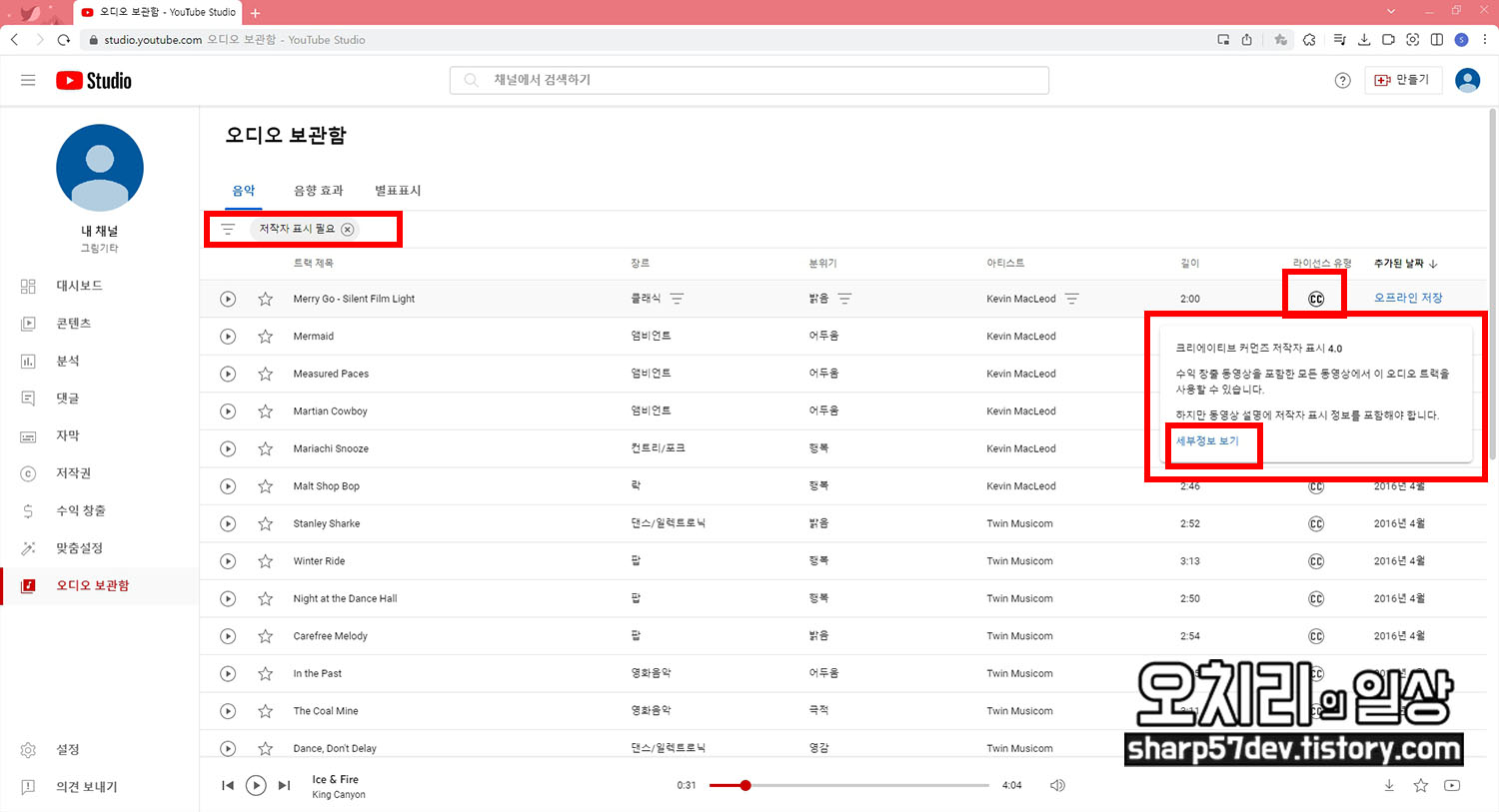Click the 세부정보 보기 link in tooltip
1499x812 pixels.
[1207, 441]
